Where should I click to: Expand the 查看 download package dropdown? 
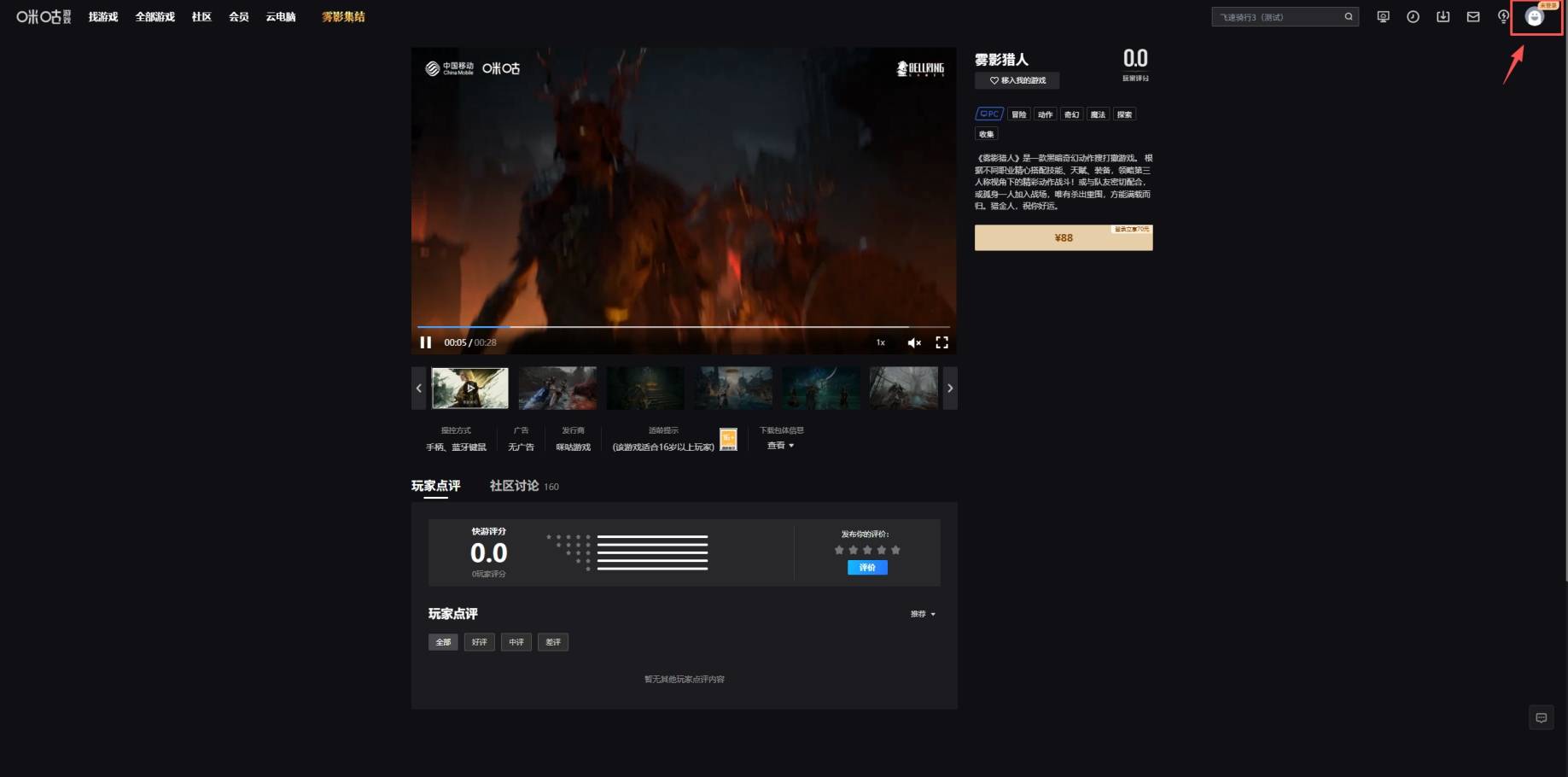click(780, 446)
